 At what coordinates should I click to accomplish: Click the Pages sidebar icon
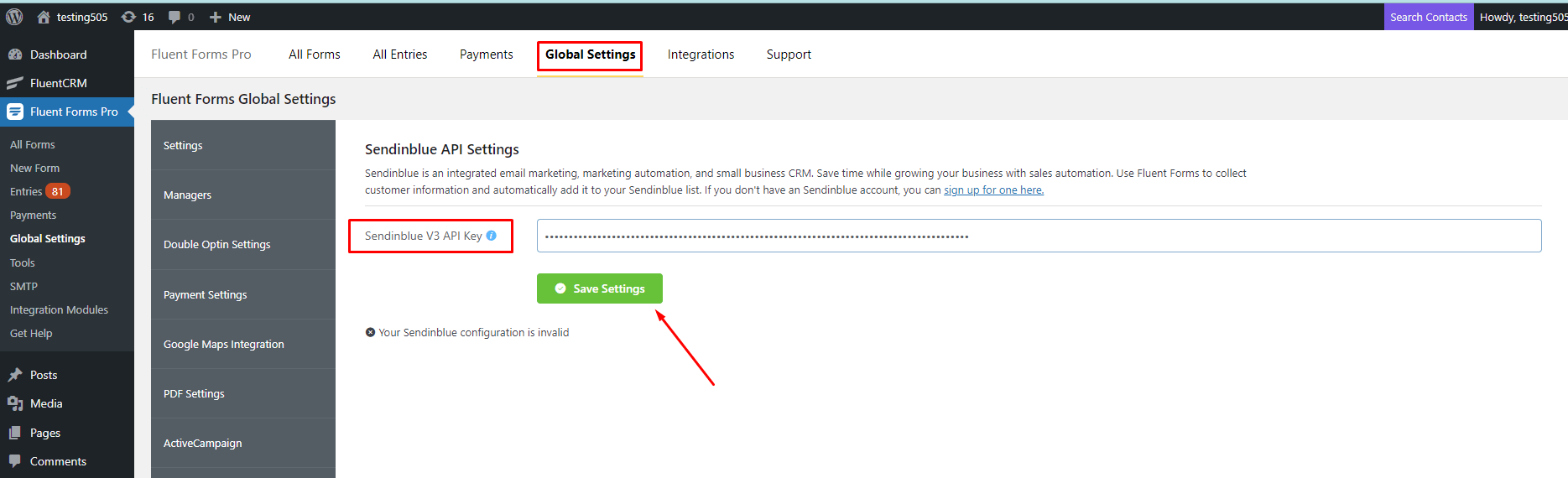coord(15,433)
